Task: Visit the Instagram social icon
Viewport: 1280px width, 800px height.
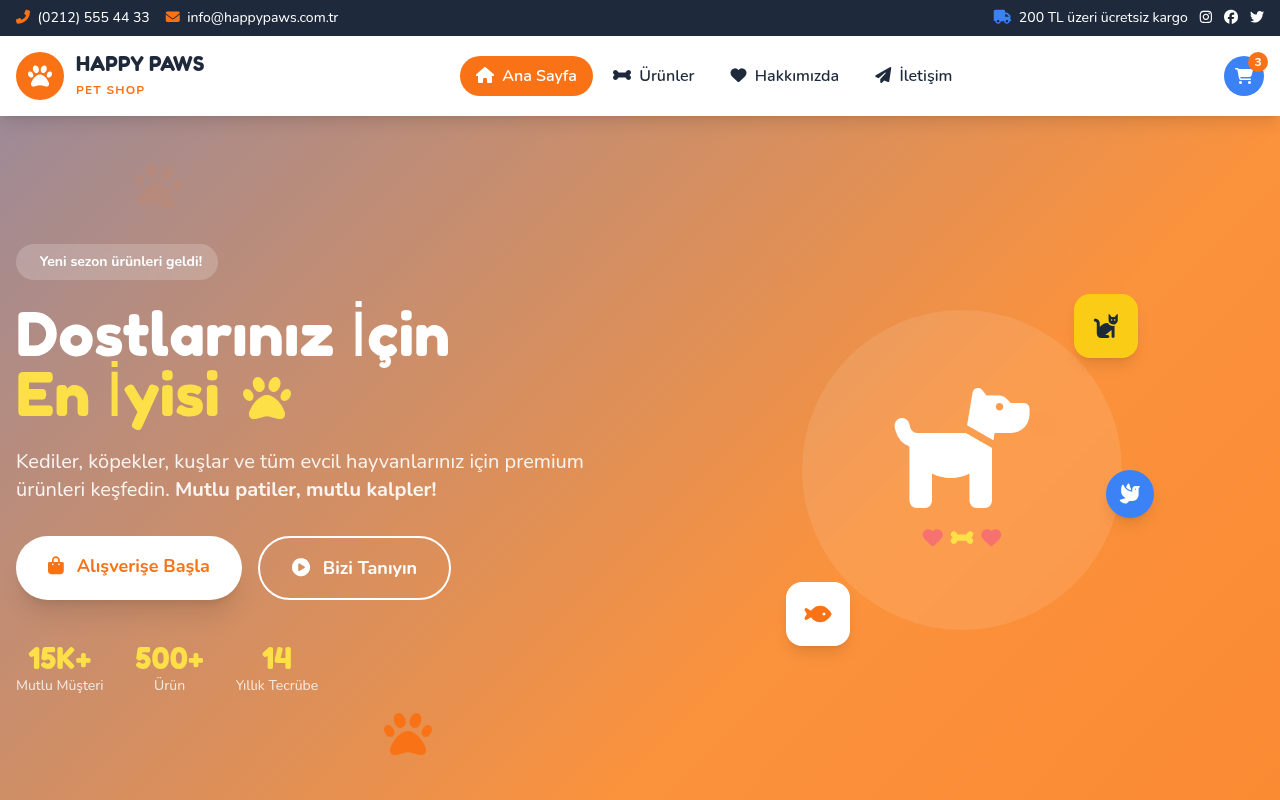Action: coord(1206,17)
